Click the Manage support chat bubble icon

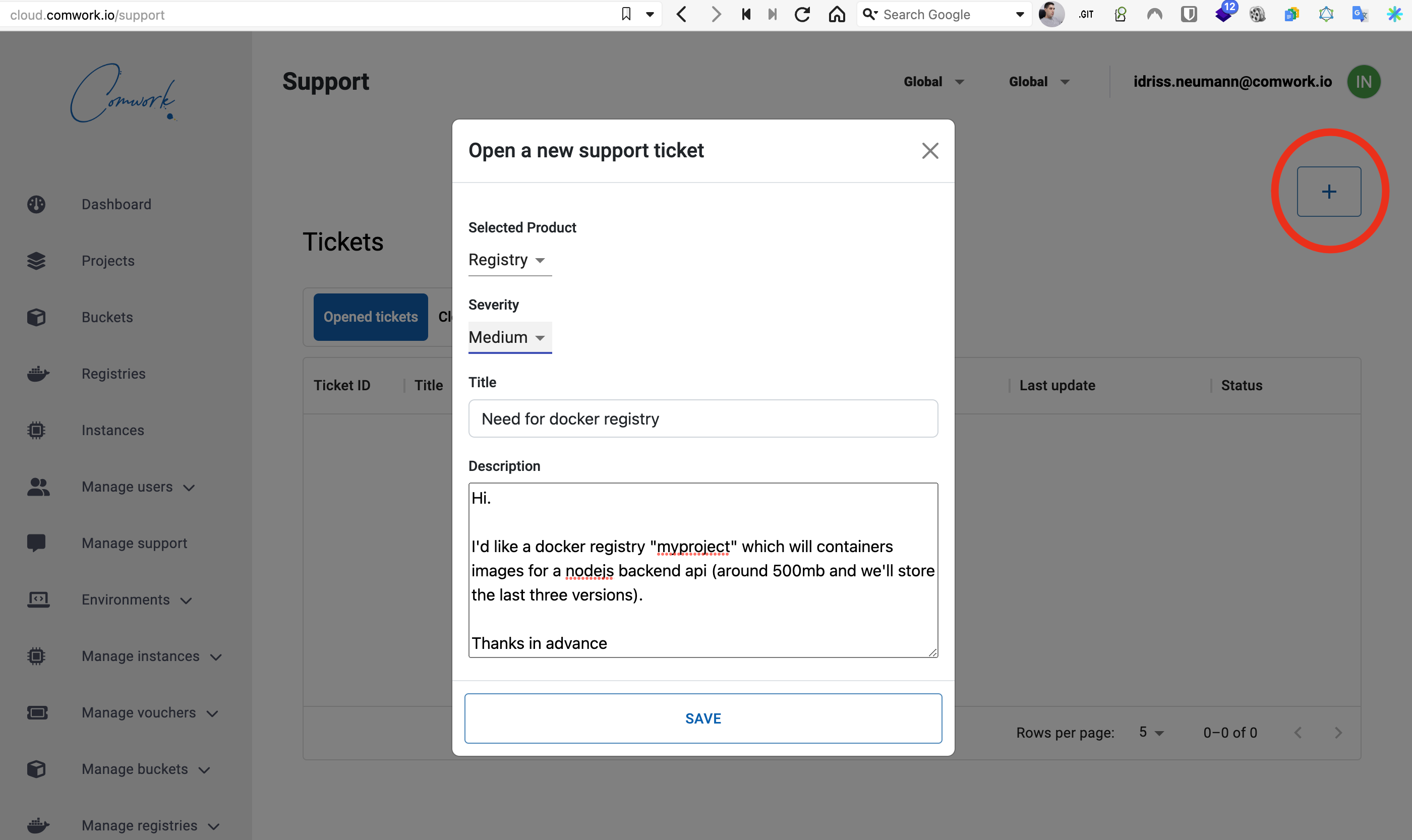tap(36, 543)
